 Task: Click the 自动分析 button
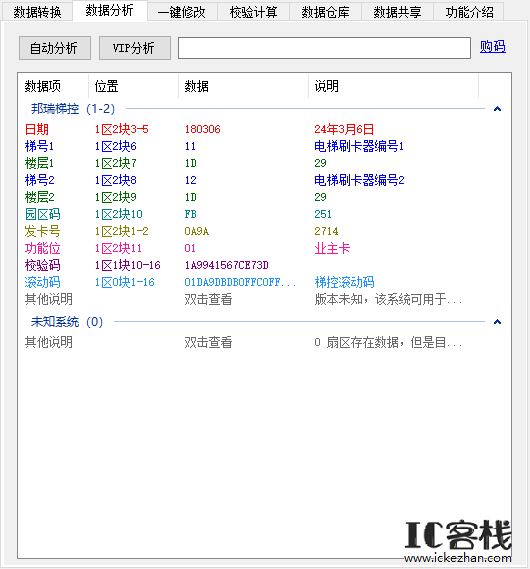55,48
